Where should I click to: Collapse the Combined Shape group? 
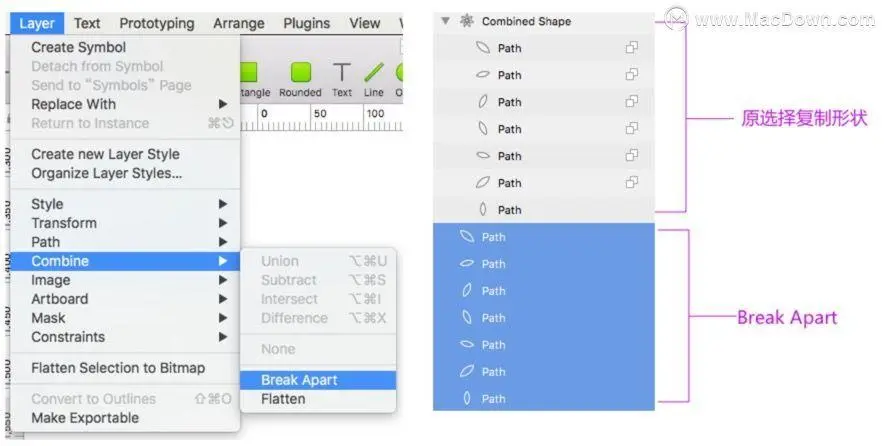coord(445,21)
